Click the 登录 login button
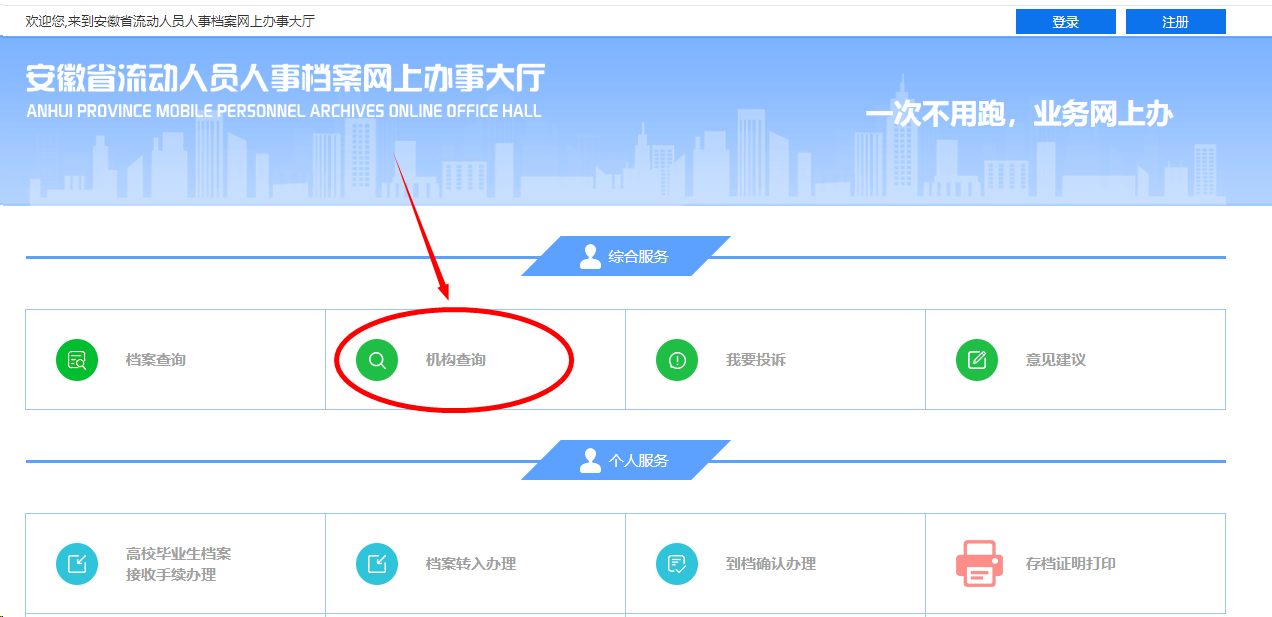Screen dimensions: 1272x617 coord(1065,22)
